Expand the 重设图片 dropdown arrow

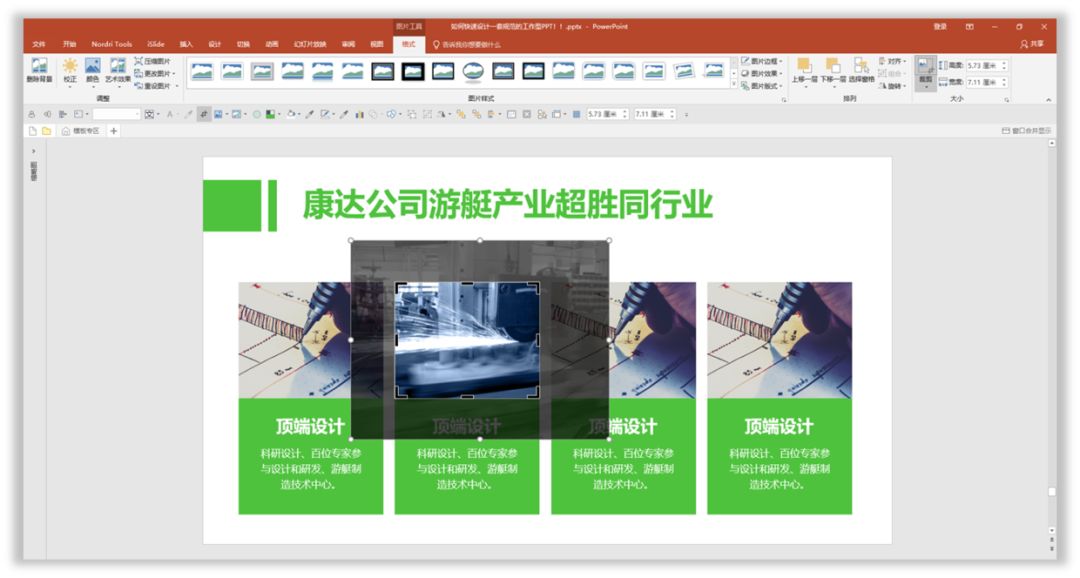tap(177, 86)
